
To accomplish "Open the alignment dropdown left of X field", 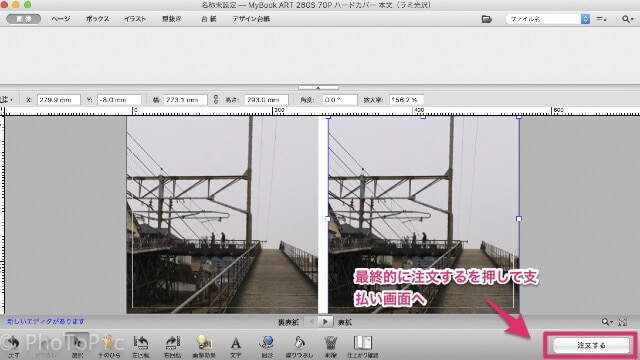I will [x=7, y=100].
